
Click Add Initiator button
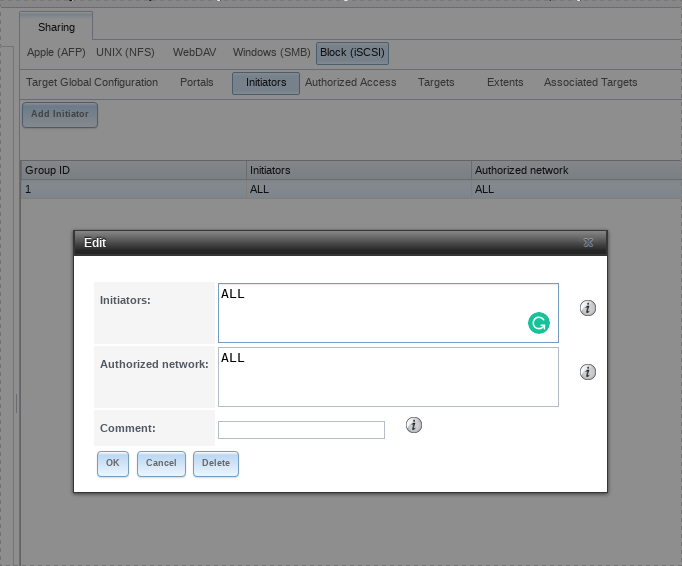[x=60, y=115]
